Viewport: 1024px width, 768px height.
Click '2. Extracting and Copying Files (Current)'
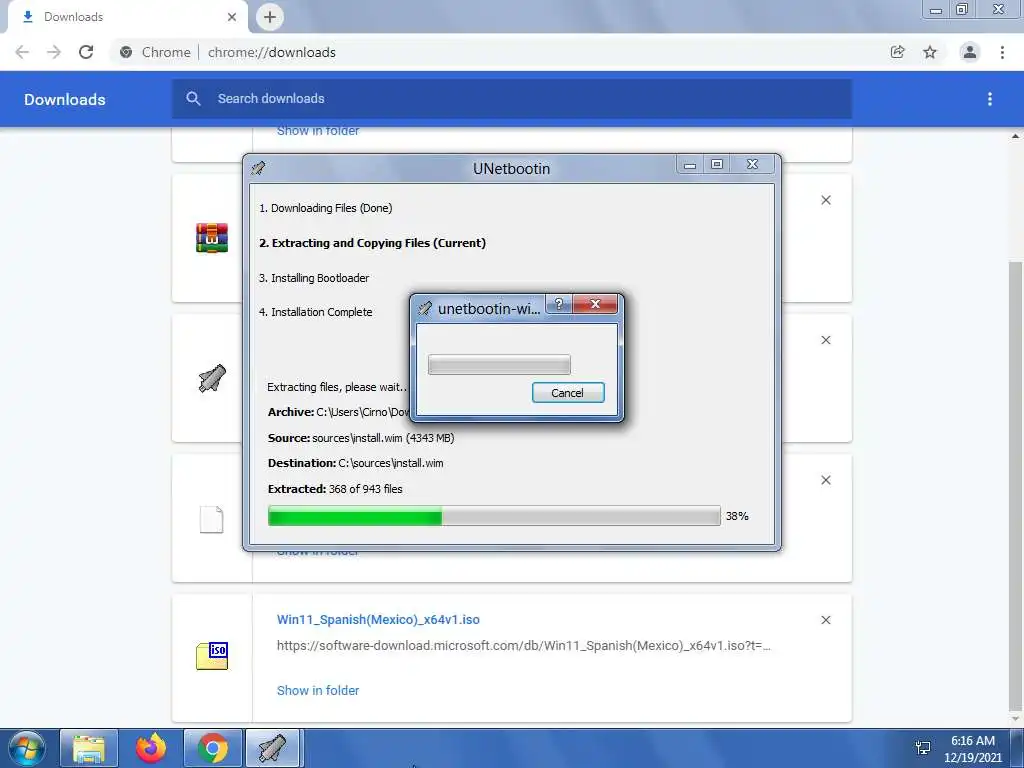[372, 243]
